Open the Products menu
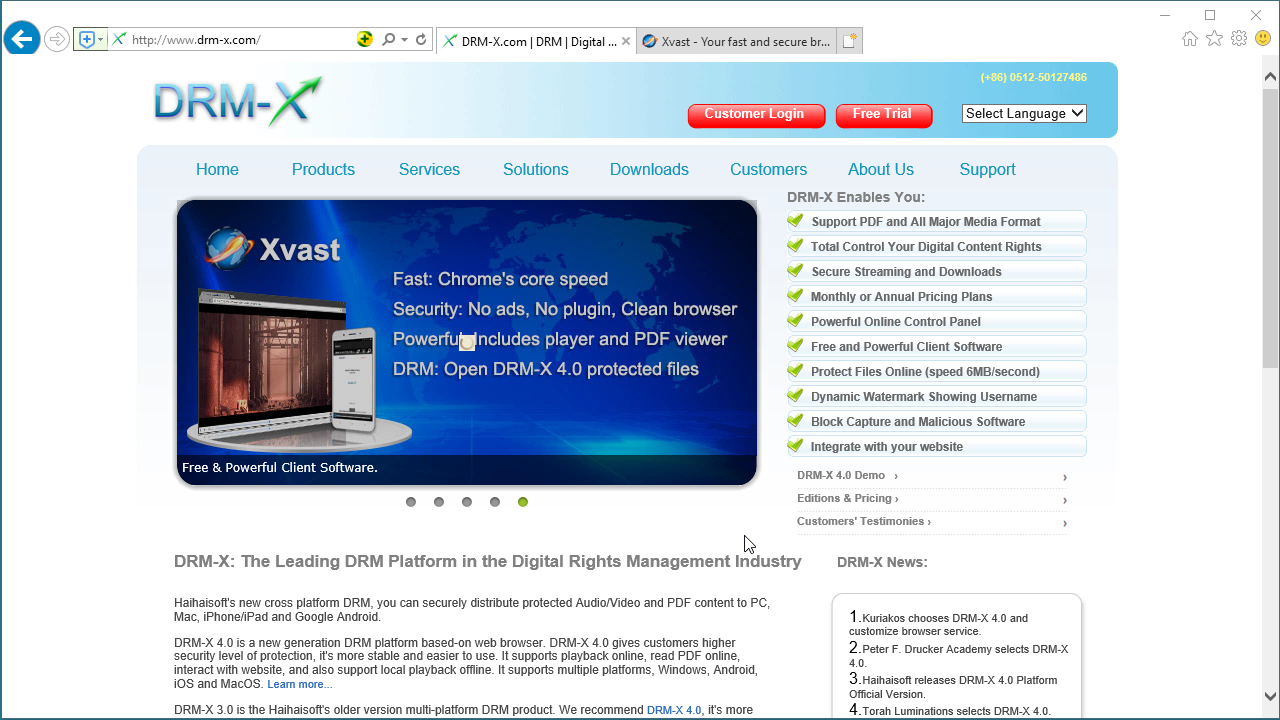1280x720 pixels. click(323, 170)
